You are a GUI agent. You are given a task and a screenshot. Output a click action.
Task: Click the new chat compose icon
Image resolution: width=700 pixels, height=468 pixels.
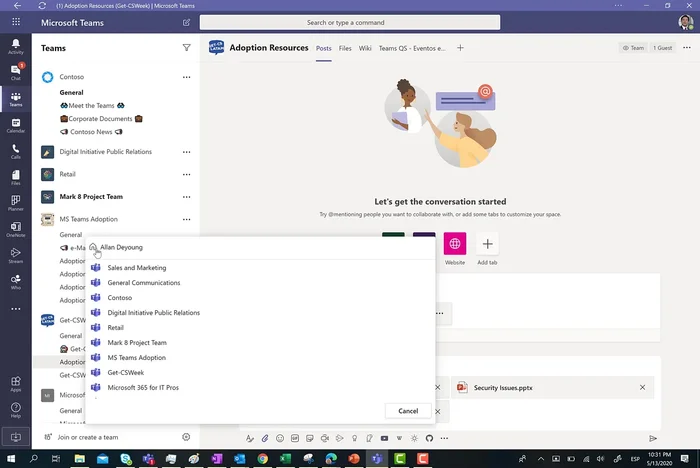[x=187, y=22]
